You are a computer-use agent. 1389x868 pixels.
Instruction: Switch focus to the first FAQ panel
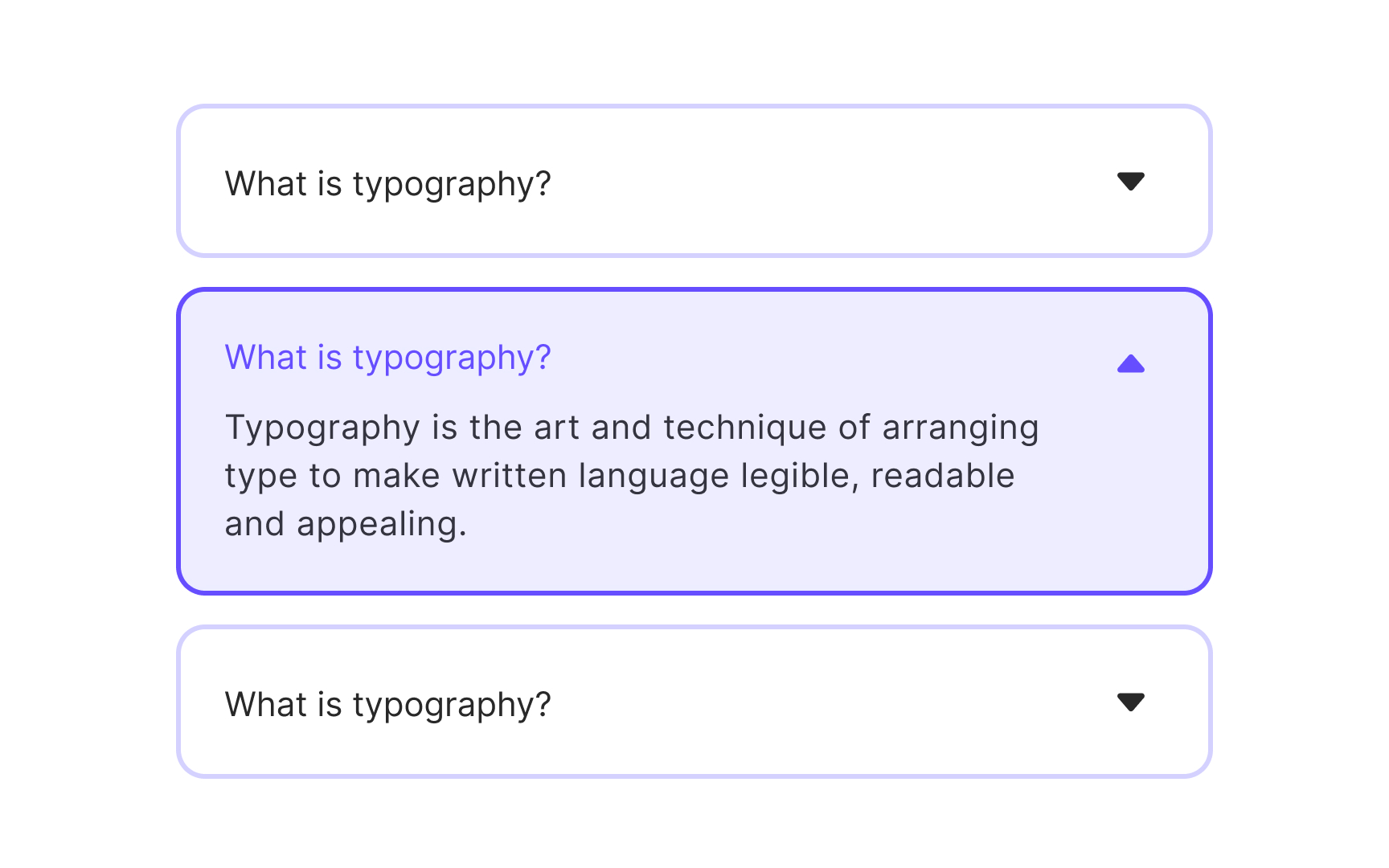[694, 182]
